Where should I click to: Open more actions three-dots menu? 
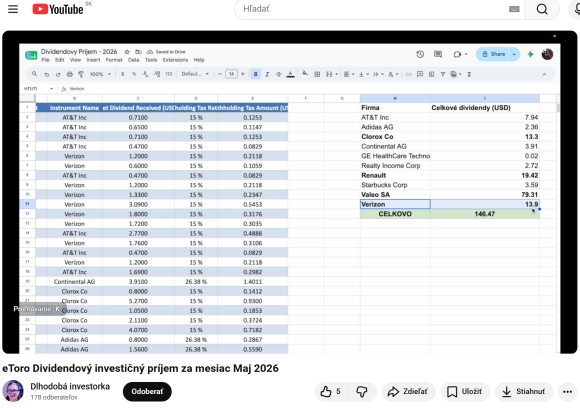click(x=567, y=391)
